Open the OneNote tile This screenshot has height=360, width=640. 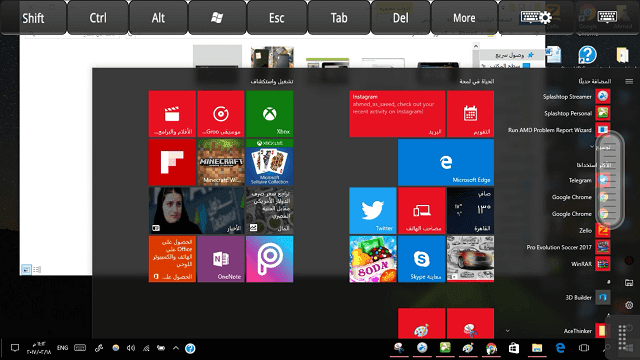221,259
